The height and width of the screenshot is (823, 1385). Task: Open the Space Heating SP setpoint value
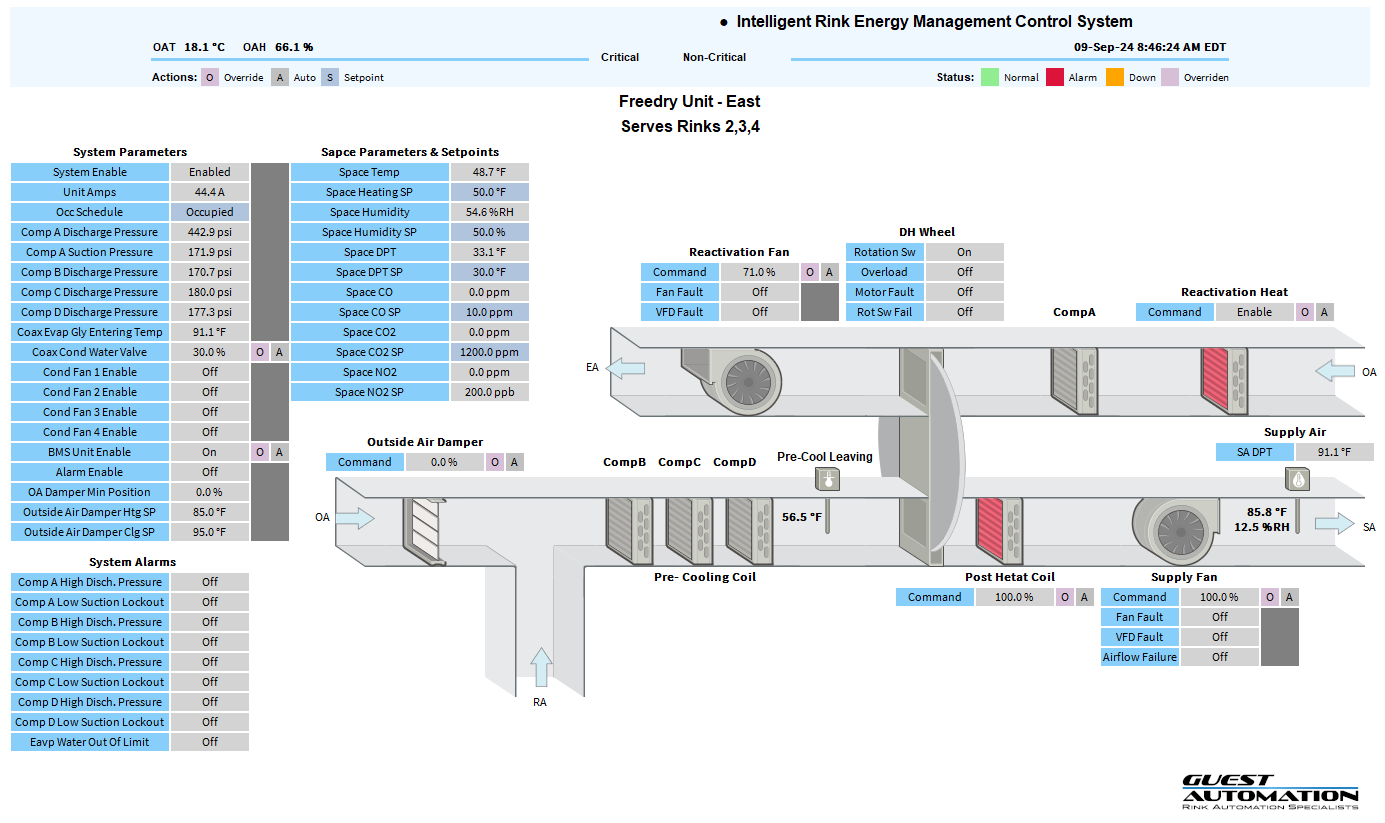coord(489,192)
